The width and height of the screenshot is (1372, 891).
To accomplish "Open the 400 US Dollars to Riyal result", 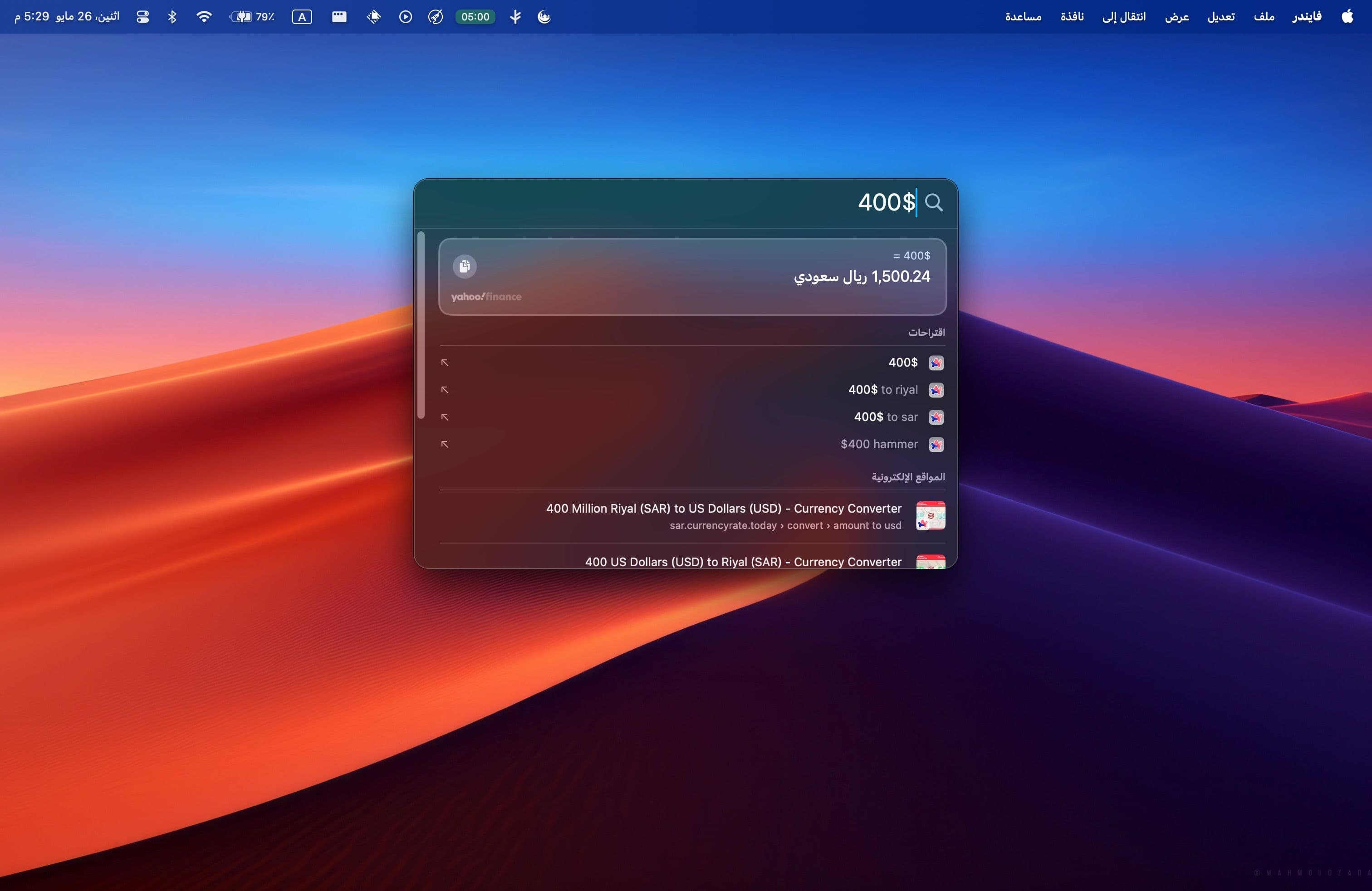I will 743,561.
